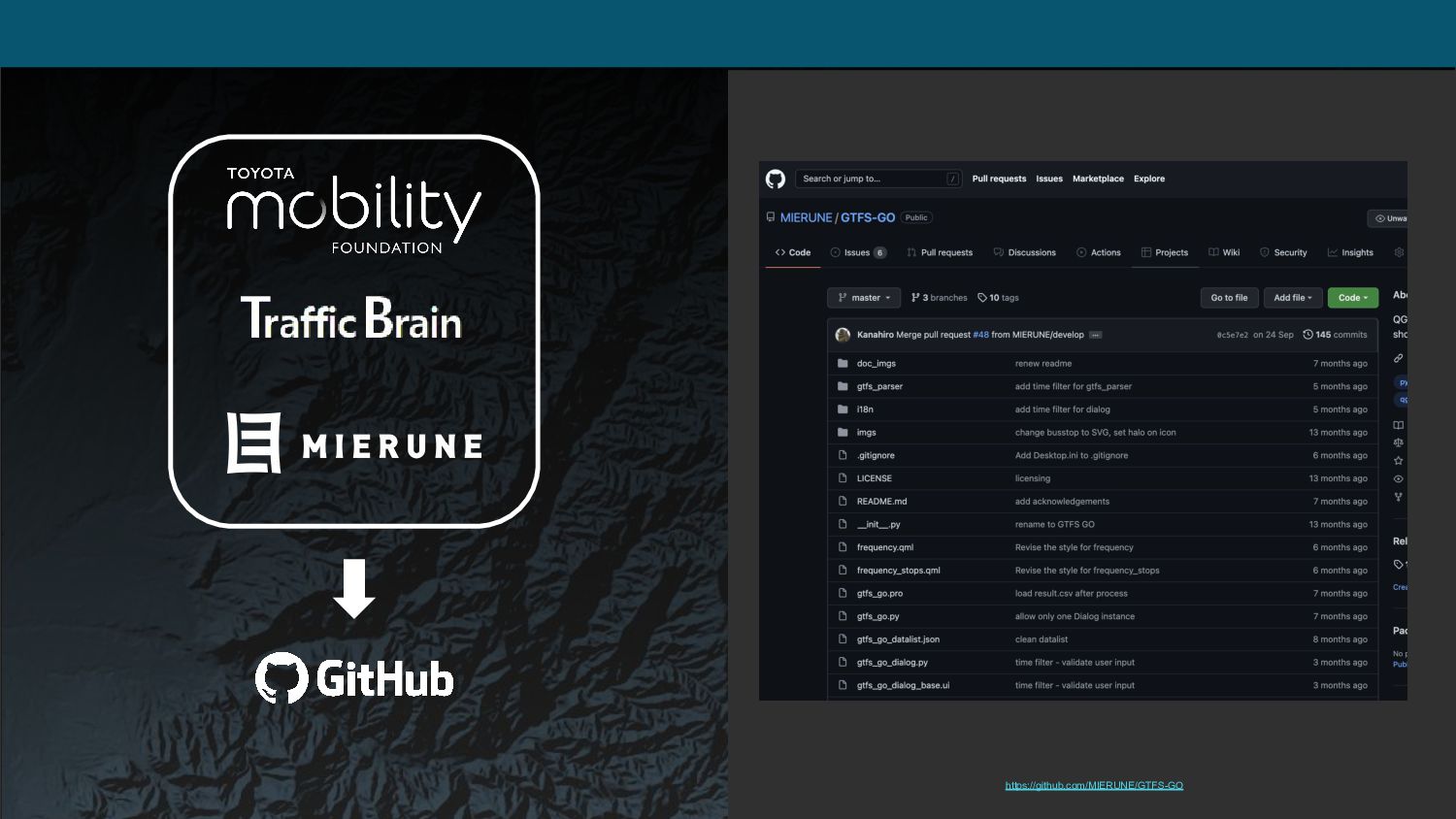Open commit hash 0c5e7e2

coord(1232,335)
